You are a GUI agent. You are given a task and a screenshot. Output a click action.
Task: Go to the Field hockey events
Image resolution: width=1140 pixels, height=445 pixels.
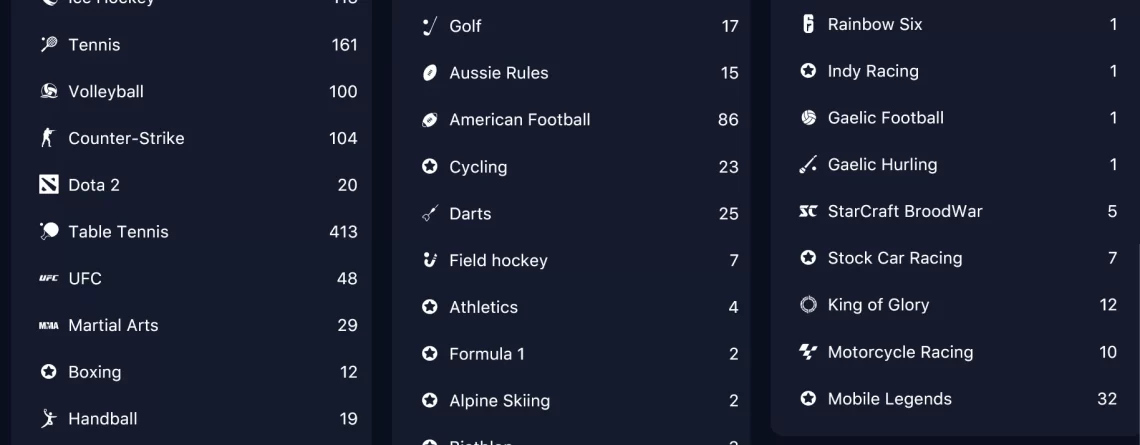pos(579,260)
